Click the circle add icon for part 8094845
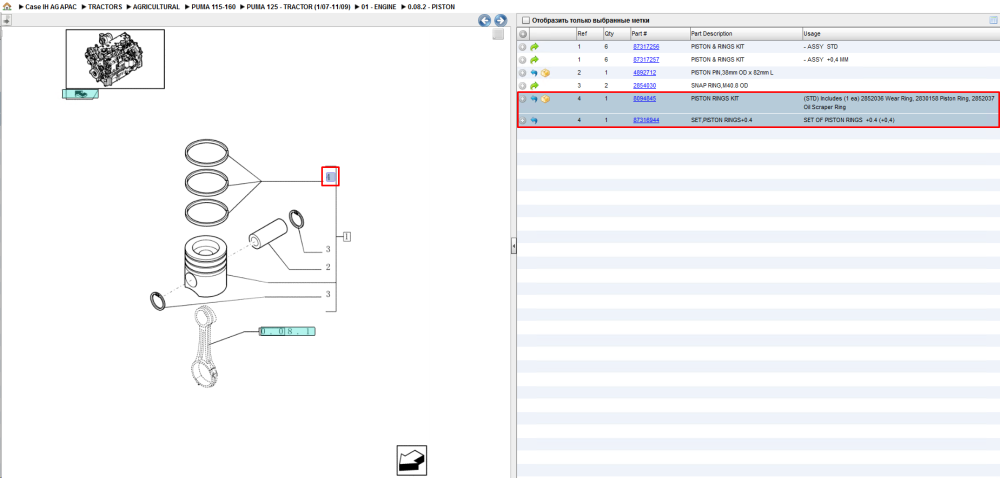This screenshot has height=478, width=1000. [x=523, y=99]
